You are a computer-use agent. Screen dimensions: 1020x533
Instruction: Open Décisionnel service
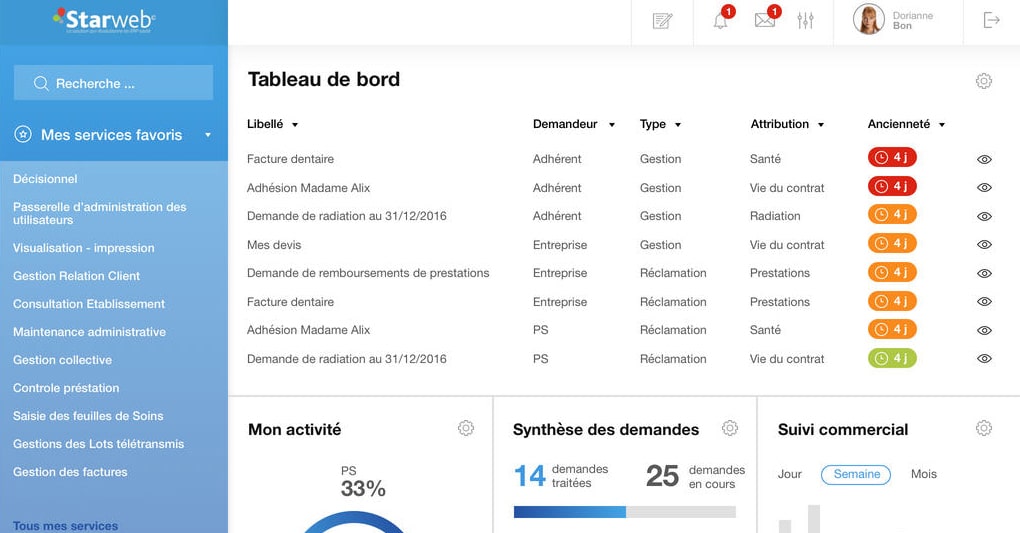pyautogui.click(x=45, y=179)
